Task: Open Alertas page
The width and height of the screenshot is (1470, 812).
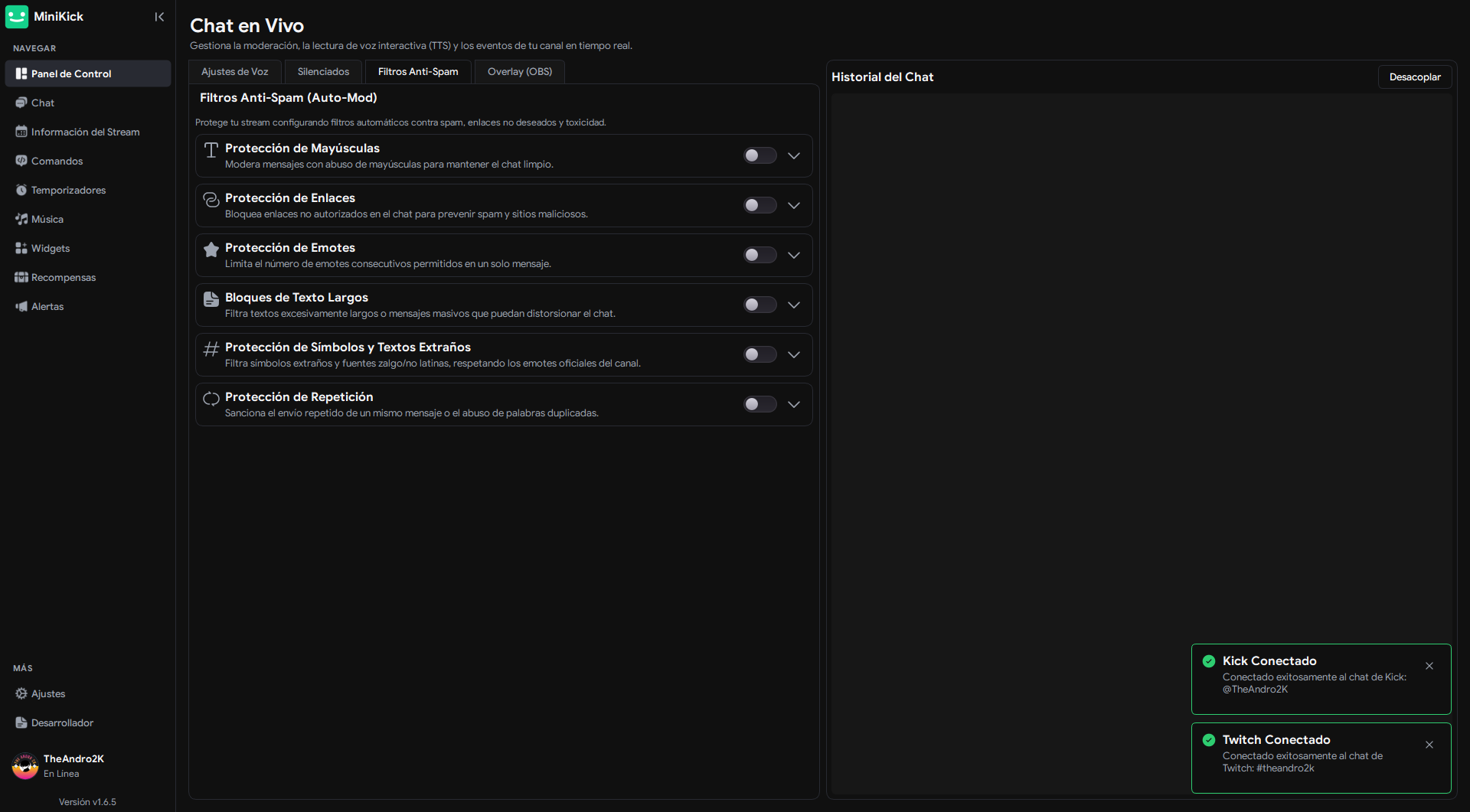Action: 88,306
